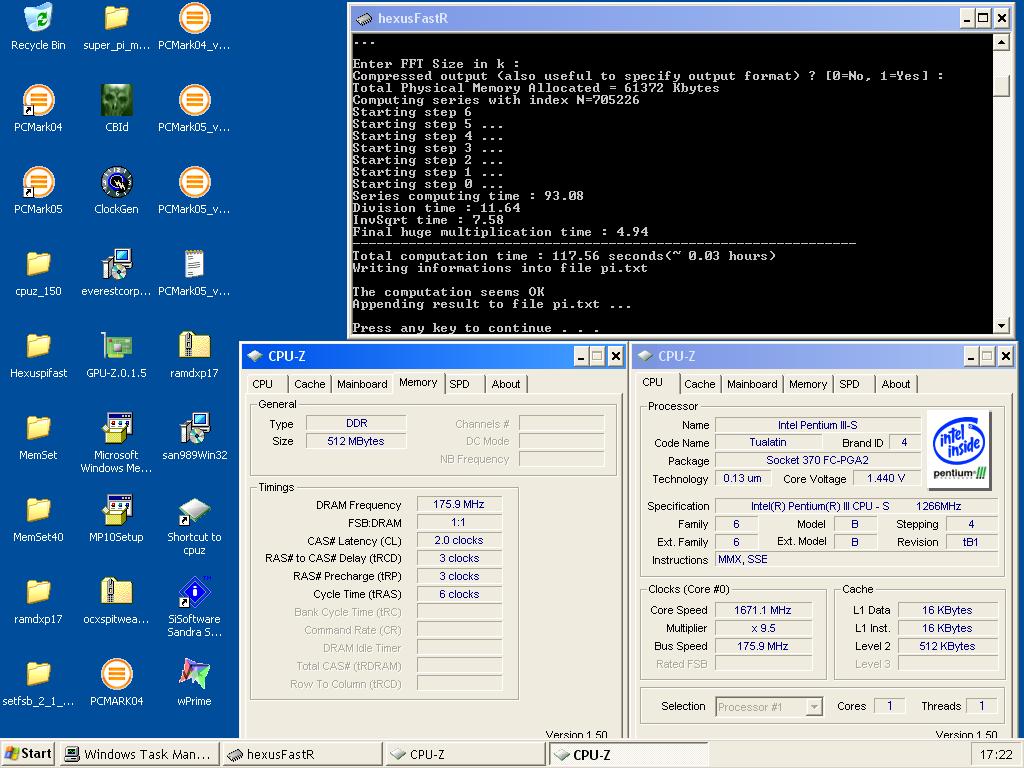The height and width of the screenshot is (768, 1024).
Task: Launch the GPU-Z.0.1.5 icon
Action: click(x=116, y=346)
